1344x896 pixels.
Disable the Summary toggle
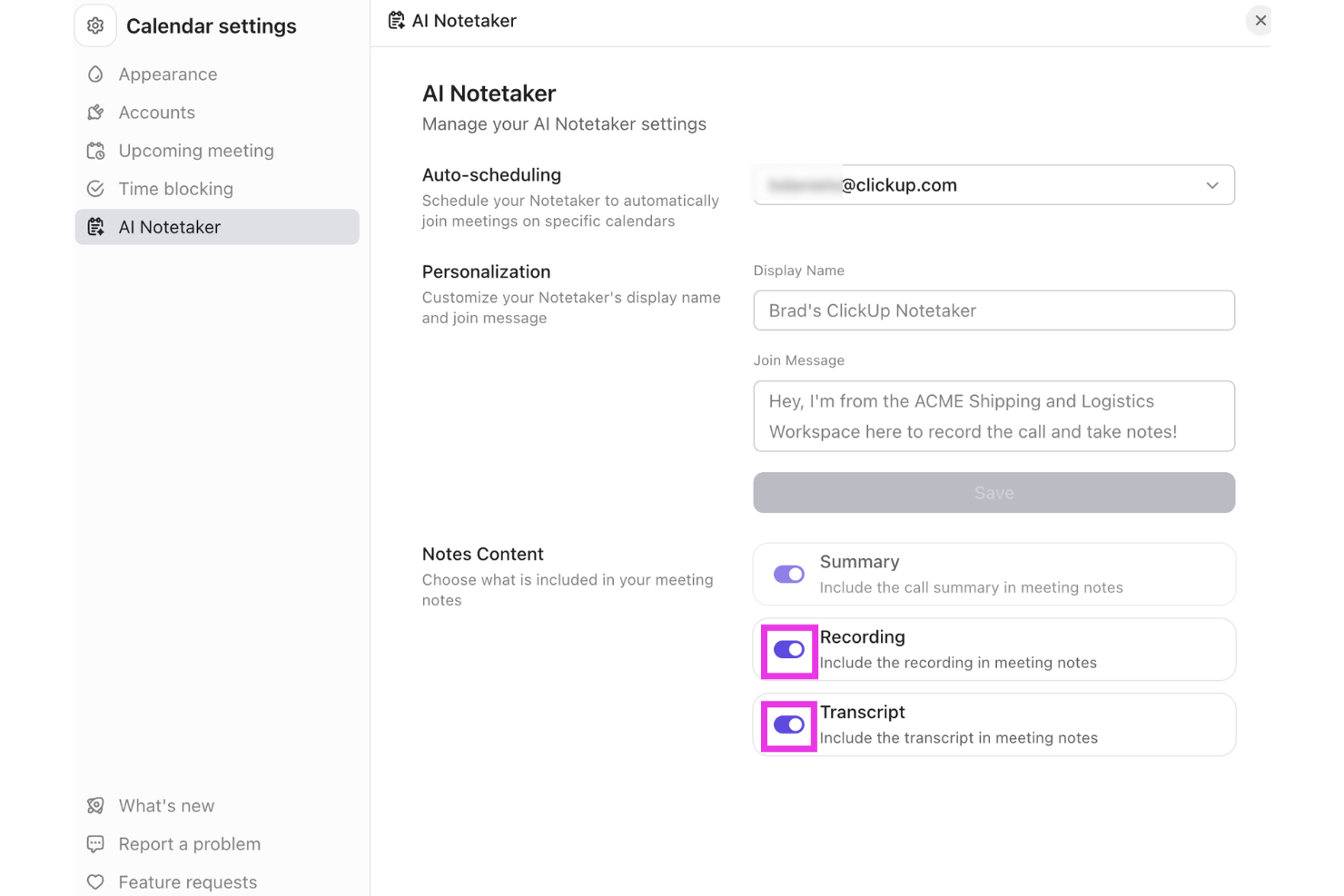click(788, 574)
